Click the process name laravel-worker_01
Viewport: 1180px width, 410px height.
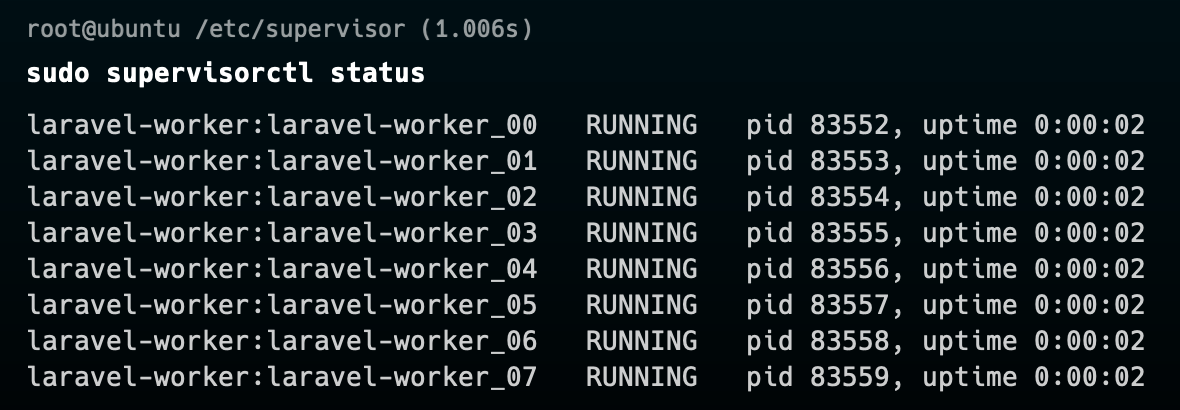pyautogui.click(x=403, y=161)
